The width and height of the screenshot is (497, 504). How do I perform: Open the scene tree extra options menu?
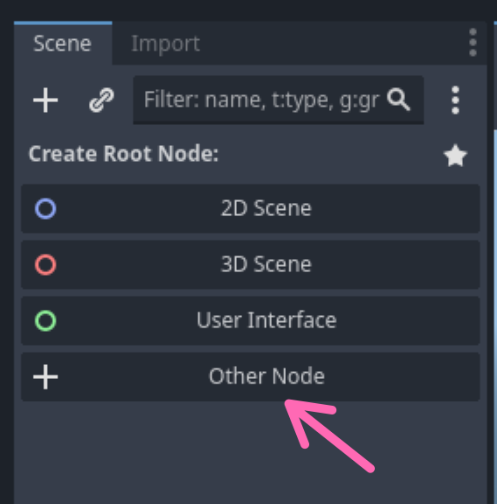[455, 100]
